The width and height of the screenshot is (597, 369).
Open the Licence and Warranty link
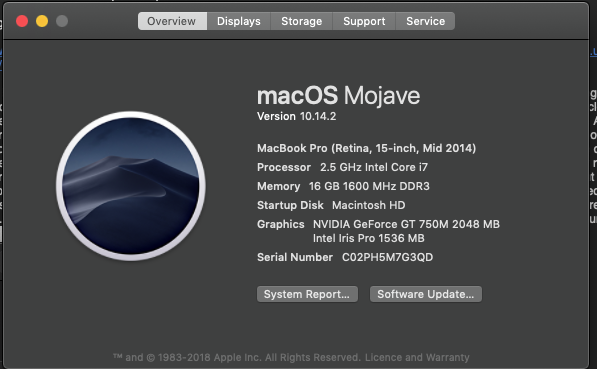point(417,357)
